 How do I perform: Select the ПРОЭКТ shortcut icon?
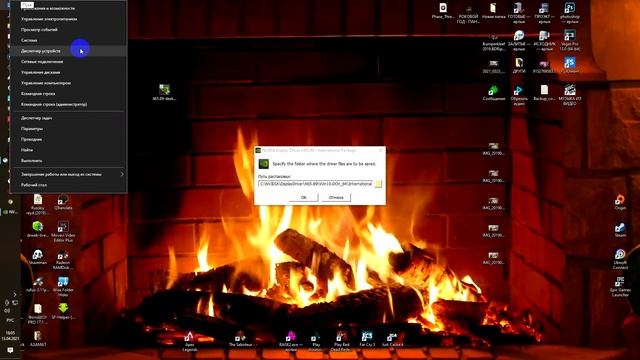[544, 13]
